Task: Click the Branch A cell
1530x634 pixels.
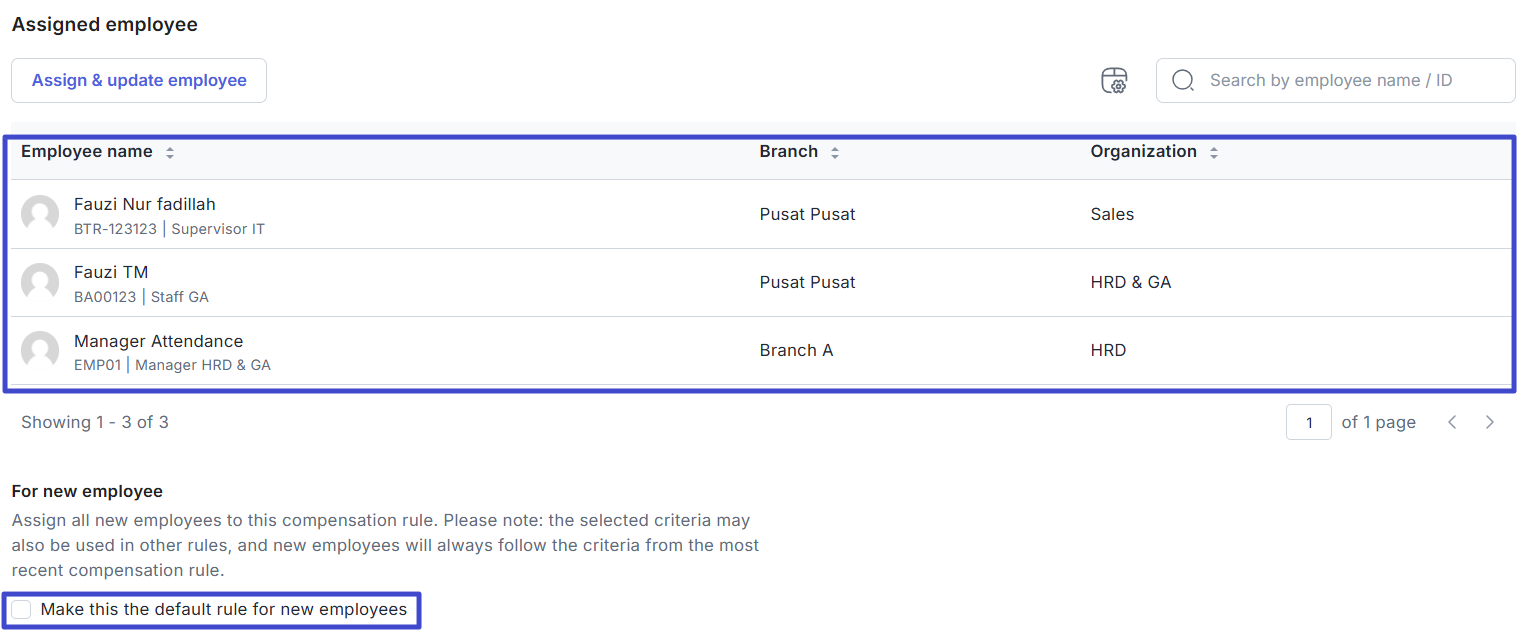Action: point(796,351)
